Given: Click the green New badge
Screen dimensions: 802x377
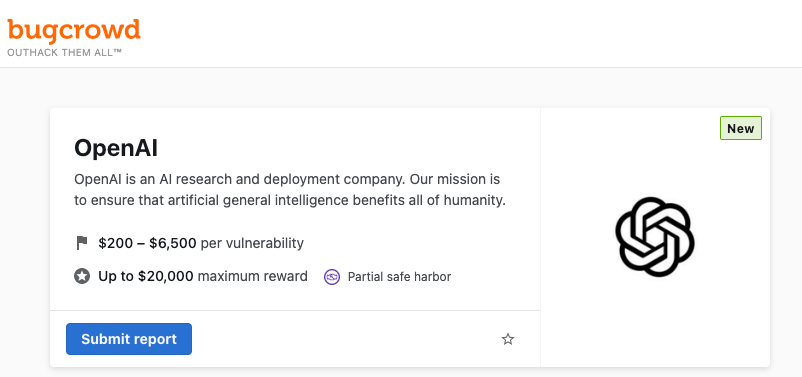Looking at the screenshot, I should [741, 128].
